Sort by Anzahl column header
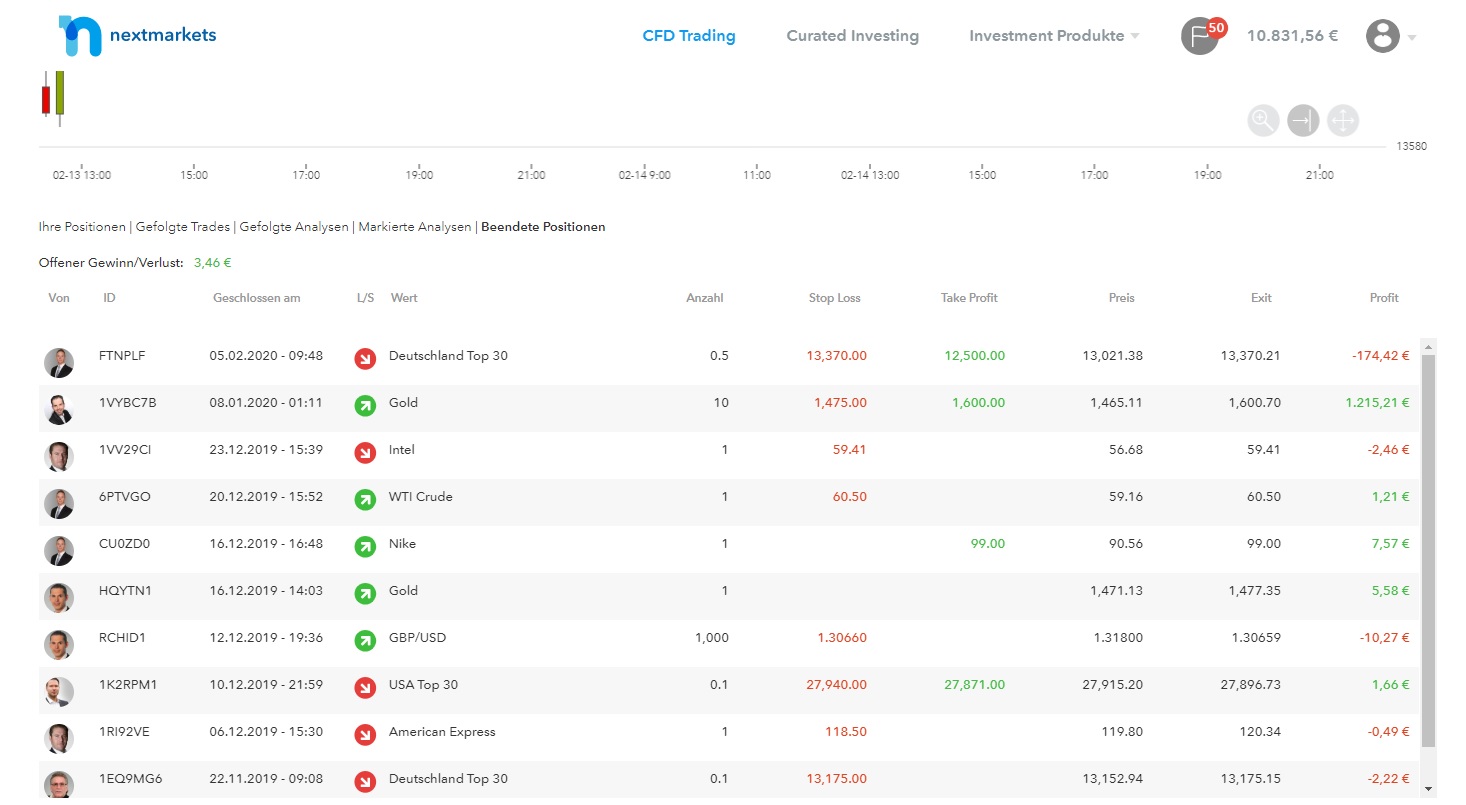The width and height of the screenshot is (1466, 805). pos(704,298)
